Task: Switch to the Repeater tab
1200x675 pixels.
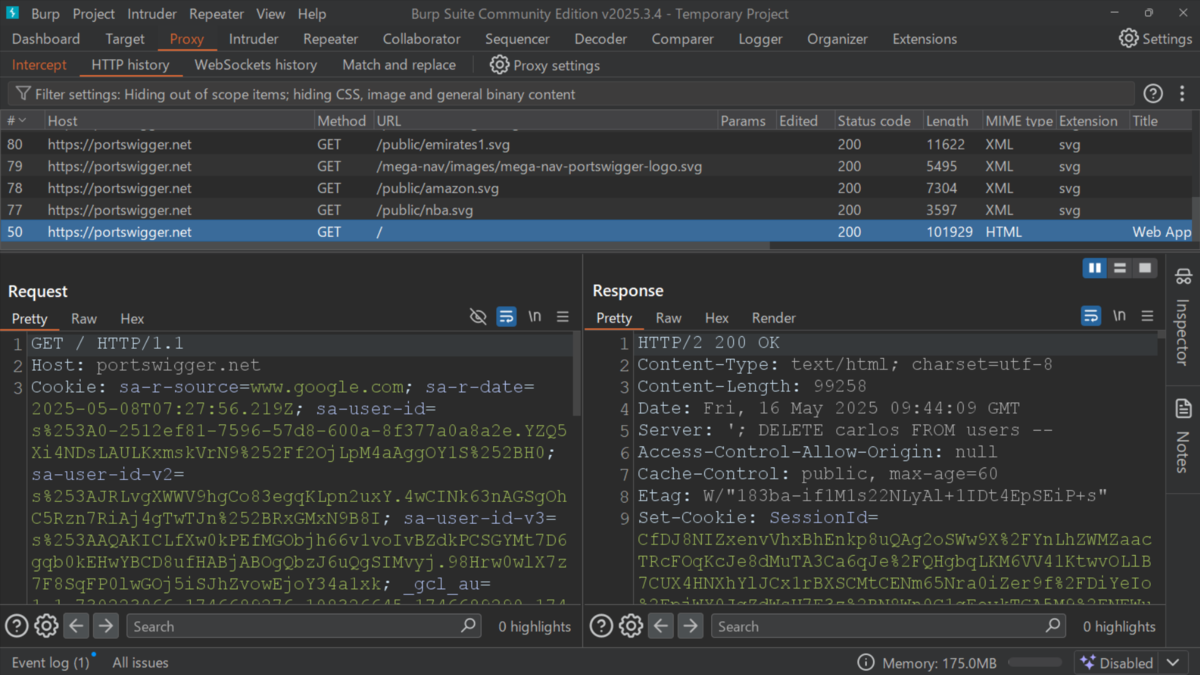Action: tap(330, 39)
